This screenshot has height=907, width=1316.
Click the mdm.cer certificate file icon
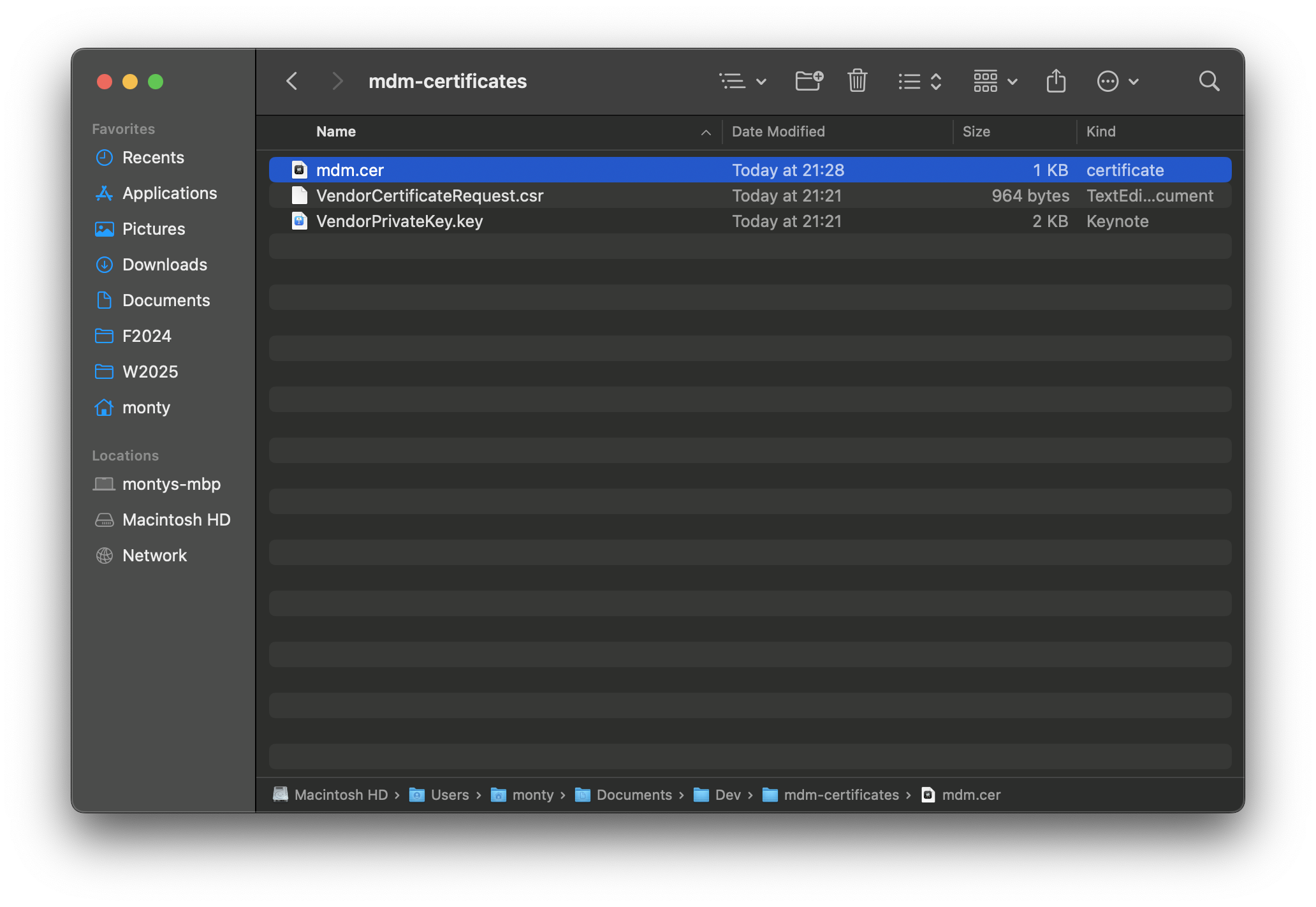point(299,170)
